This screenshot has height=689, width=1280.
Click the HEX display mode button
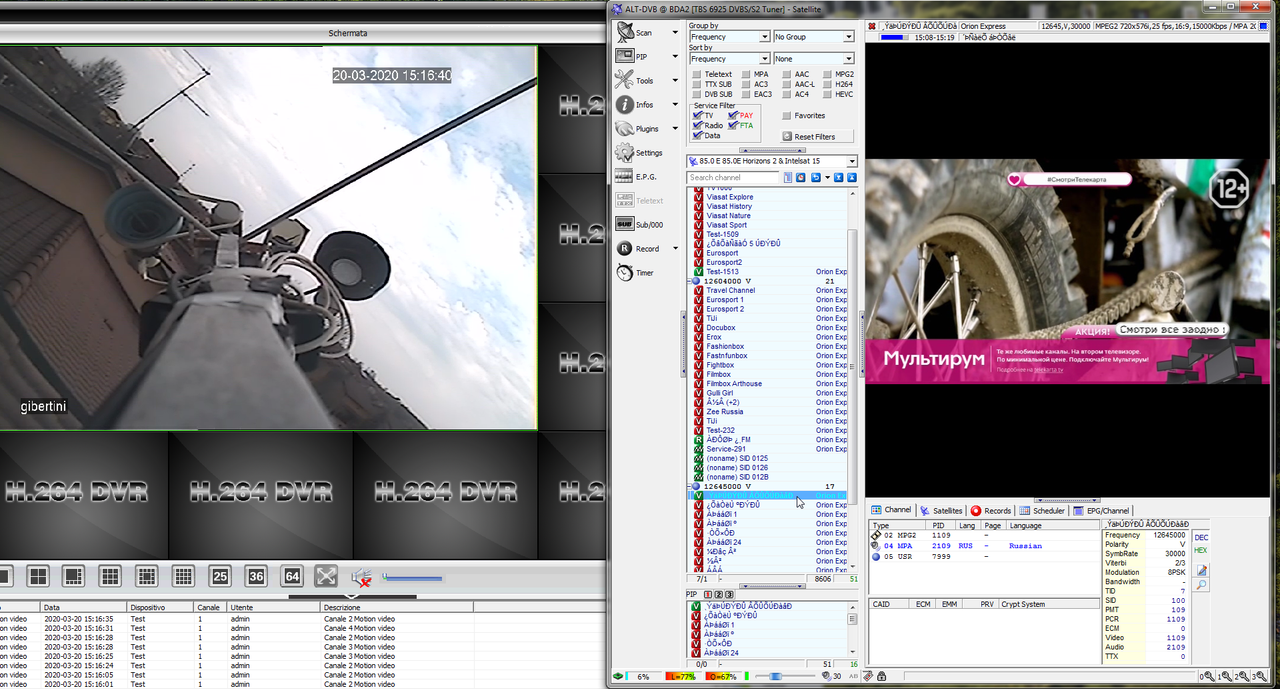click(1201, 551)
